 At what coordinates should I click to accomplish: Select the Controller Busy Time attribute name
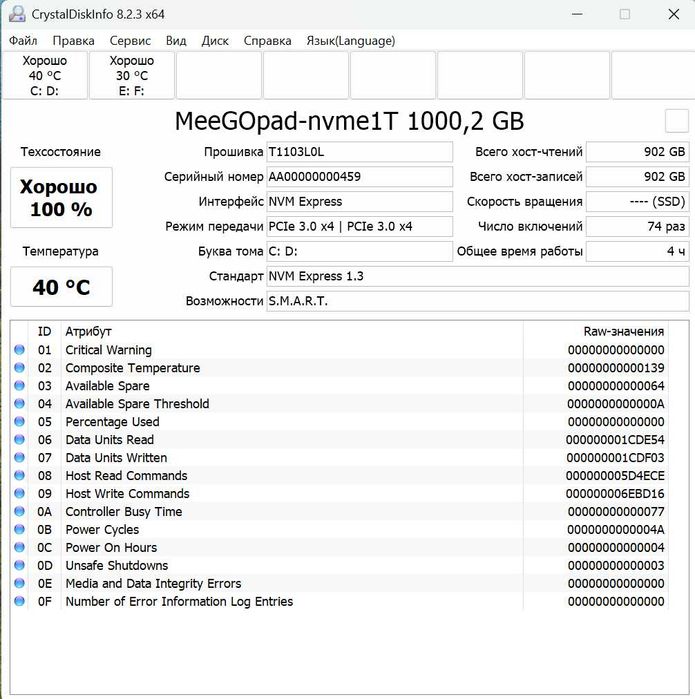(x=123, y=512)
